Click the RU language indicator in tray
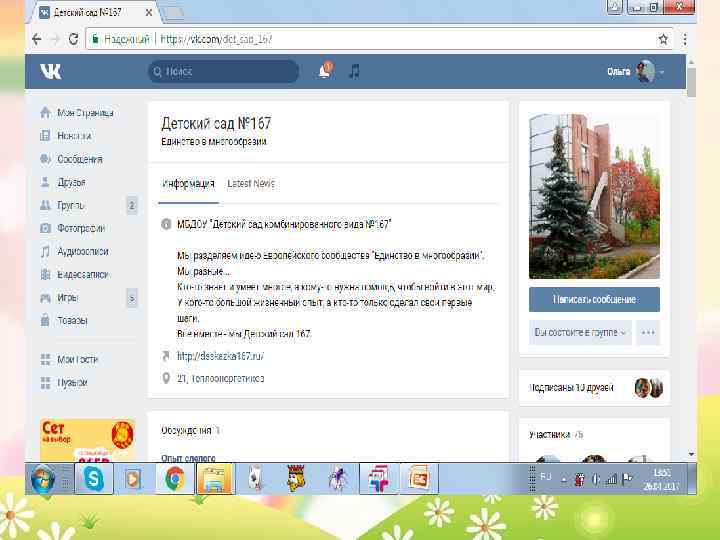 546,477
